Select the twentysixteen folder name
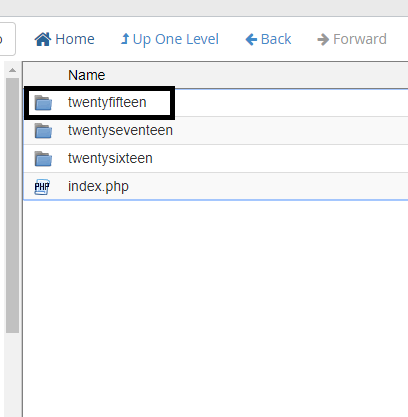Image resolution: width=408 pixels, height=417 pixels. click(110, 158)
